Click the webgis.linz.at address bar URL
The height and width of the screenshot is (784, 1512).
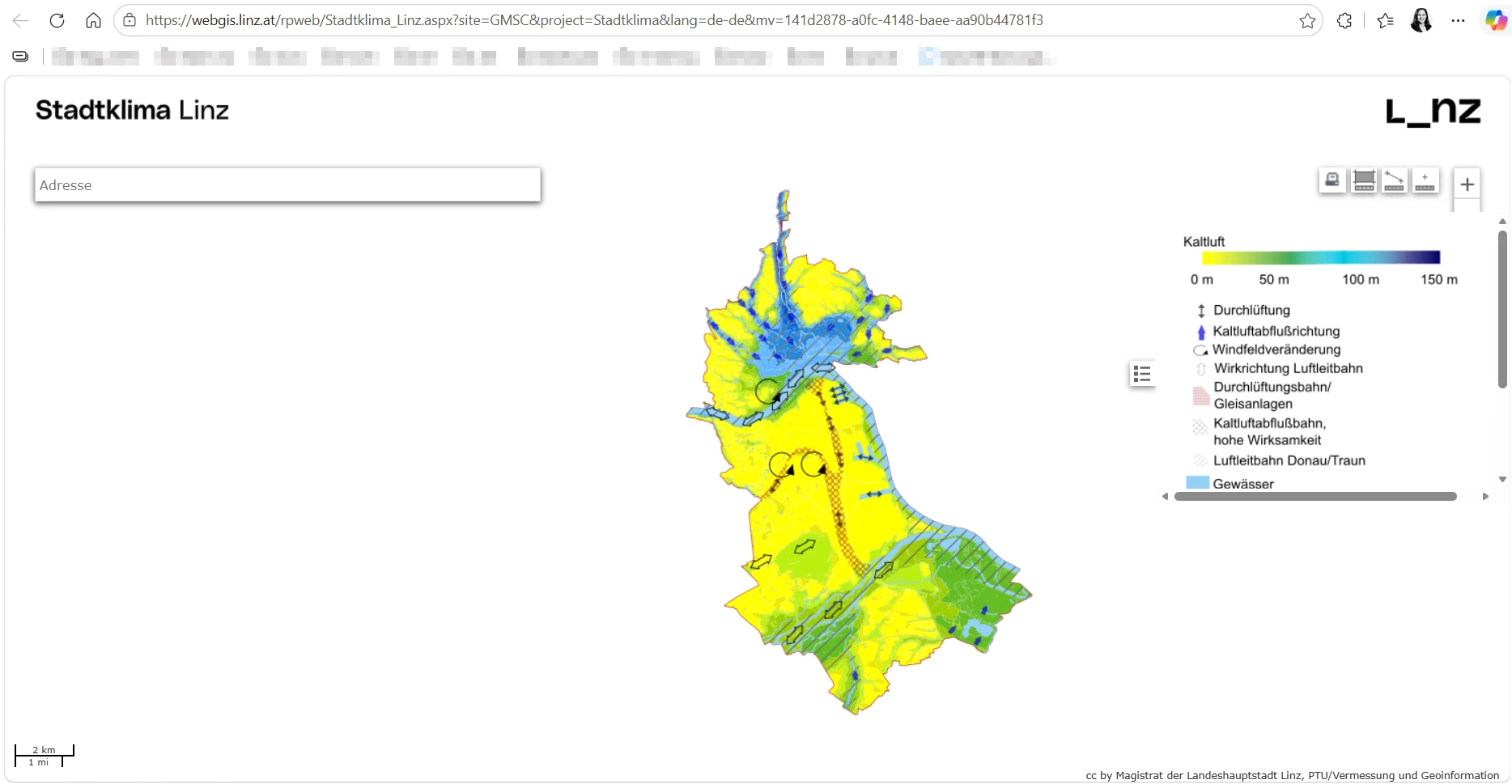(594, 20)
